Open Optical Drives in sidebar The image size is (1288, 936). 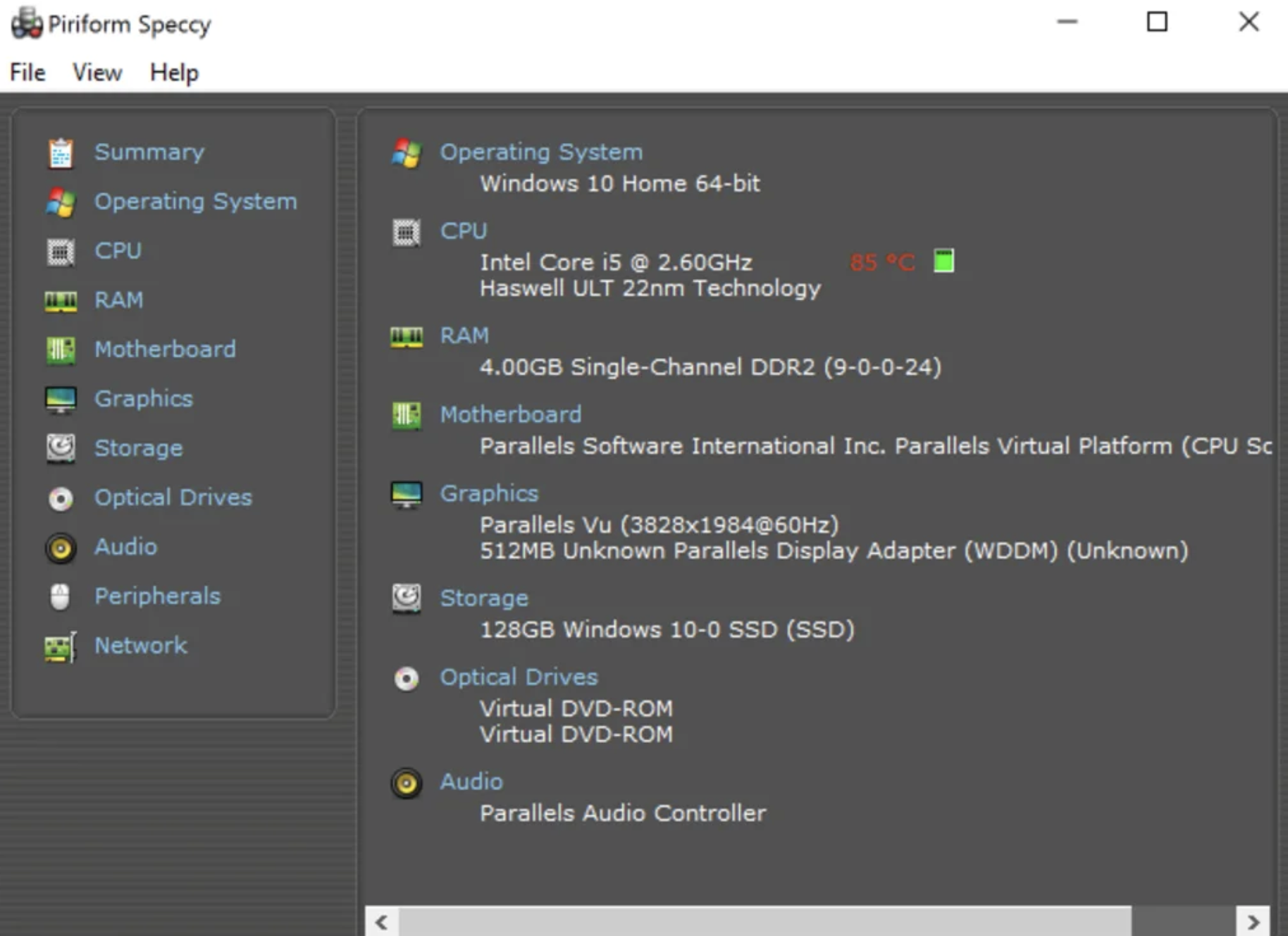click(173, 498)
